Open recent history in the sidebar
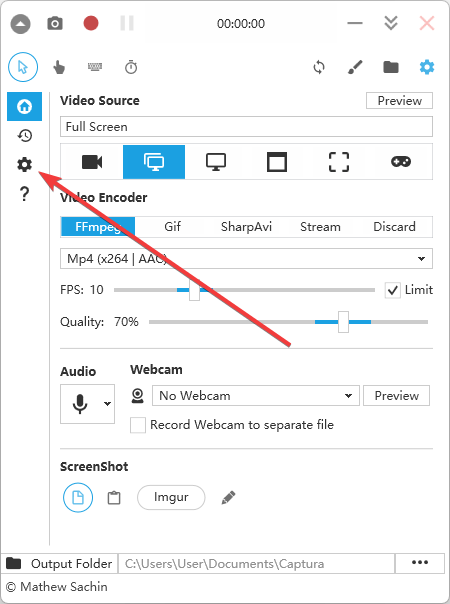450x604 pixels. [x=25, y=136]
